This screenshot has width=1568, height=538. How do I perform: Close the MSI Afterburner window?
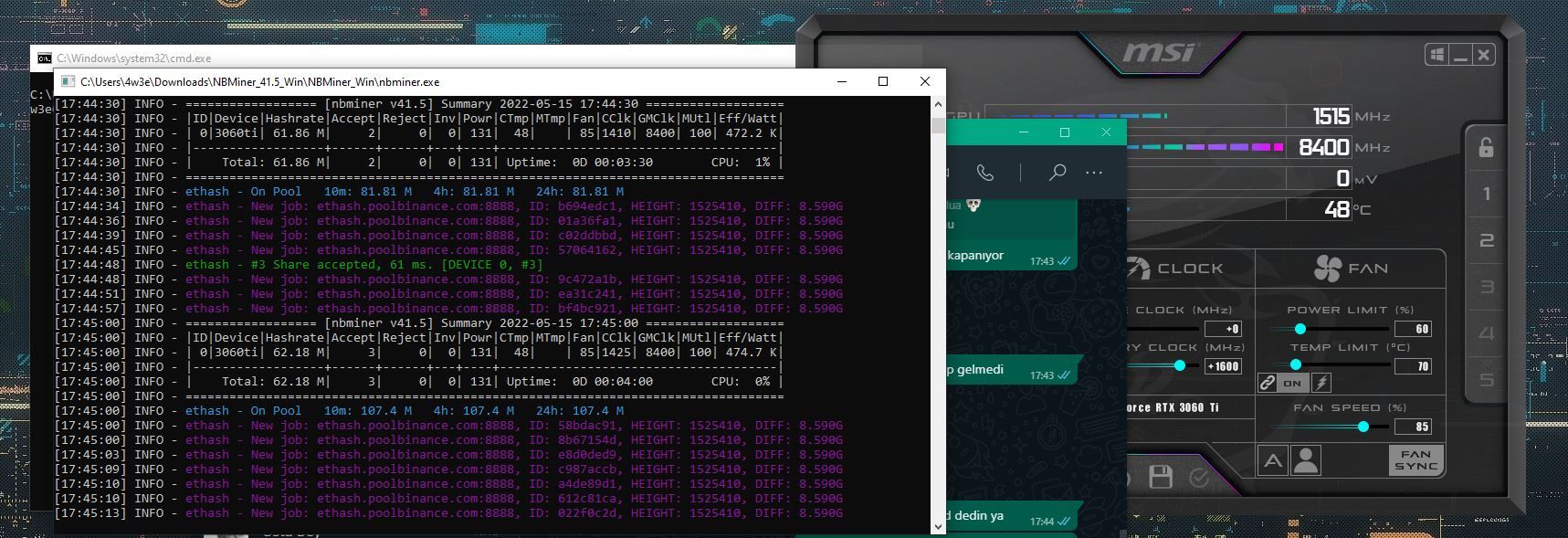point(1484,55)
